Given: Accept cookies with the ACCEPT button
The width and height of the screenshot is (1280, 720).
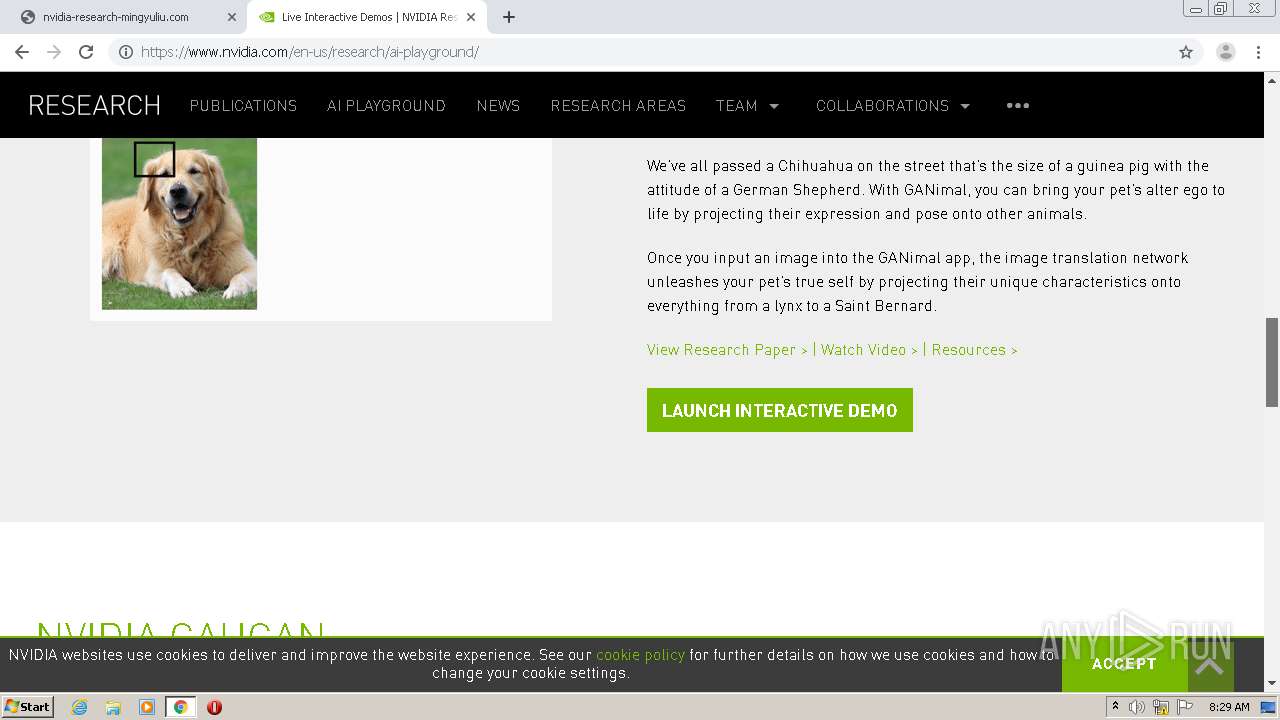Looking at the screenshot, I should pos(1124,664).
